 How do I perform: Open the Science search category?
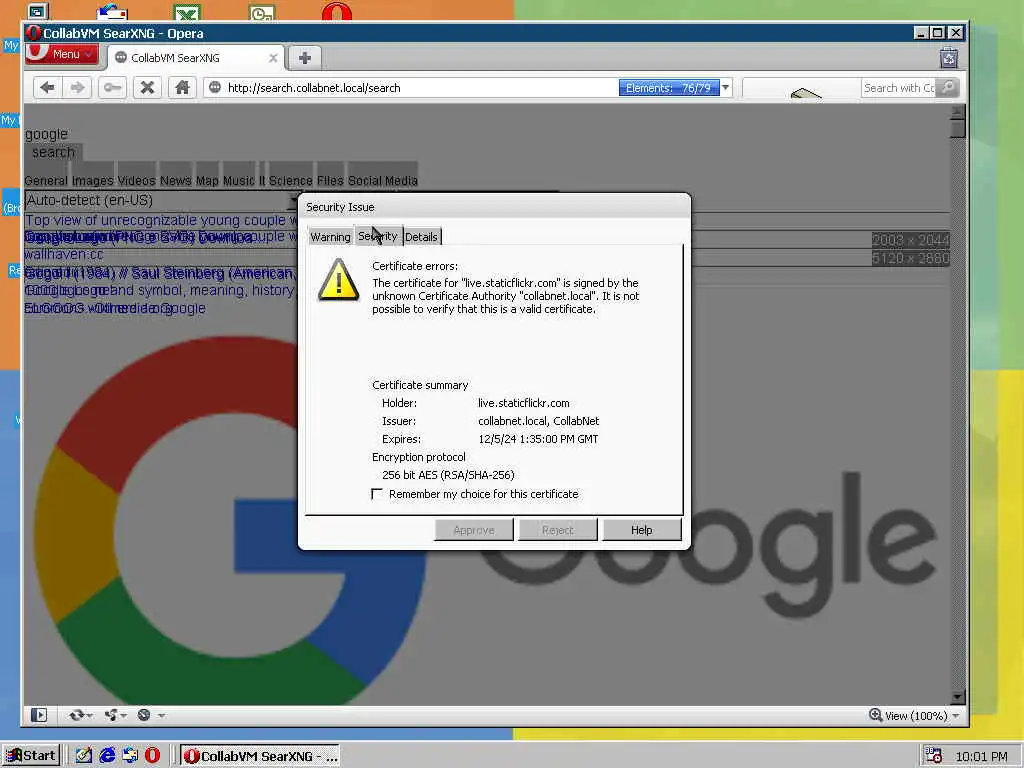pos(291,180)
